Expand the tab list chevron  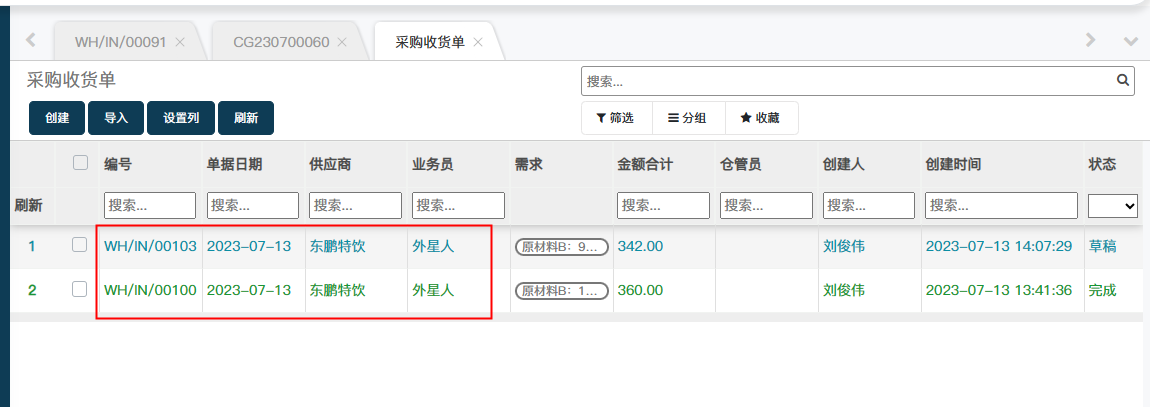point(1131,41)
